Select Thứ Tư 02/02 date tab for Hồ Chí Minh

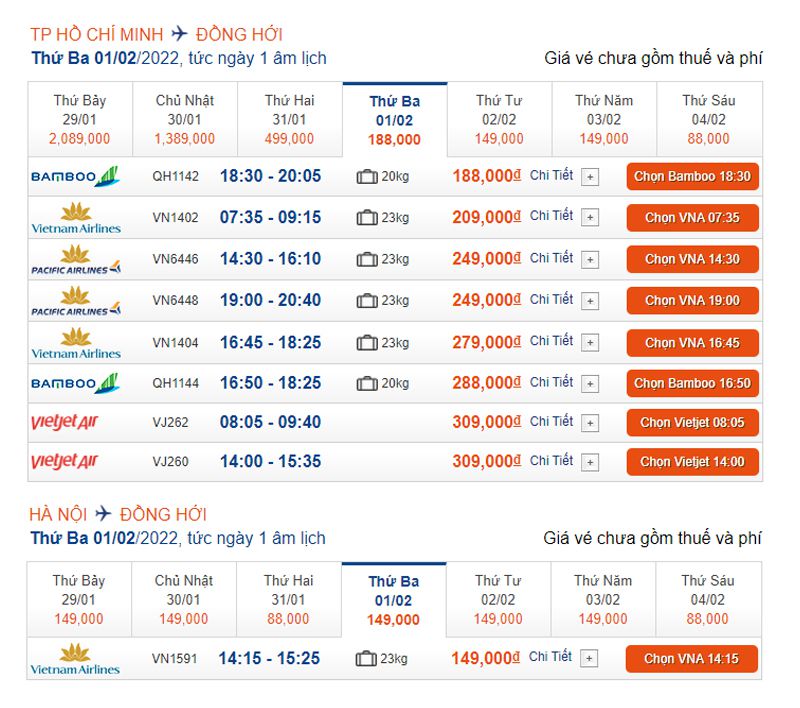pyautogui.click(x=499, y=119)
